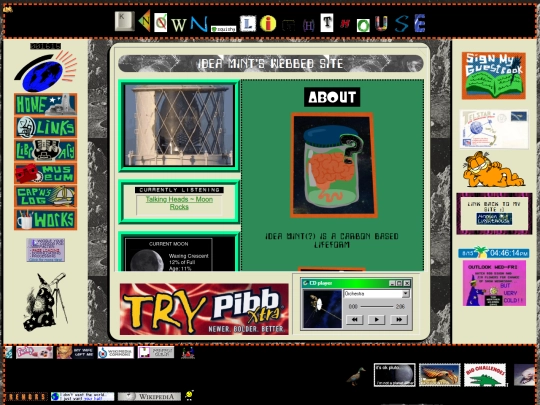
Task: Click the Telstar postcard image
Action: point(494,129)
